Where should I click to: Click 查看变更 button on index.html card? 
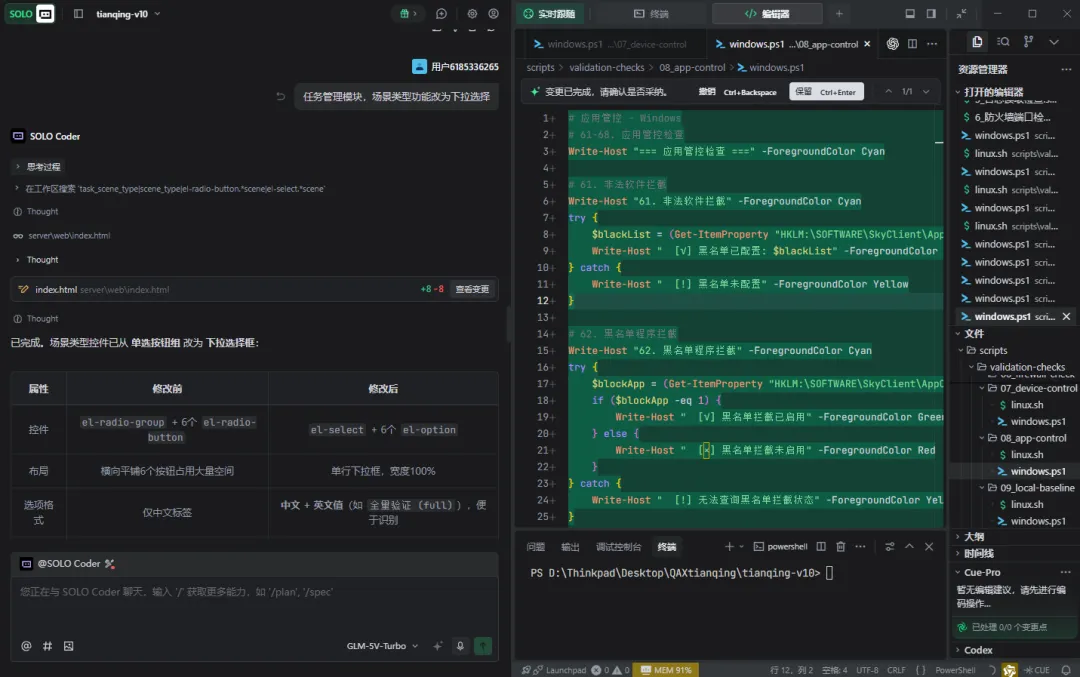click(x=472, y=289)
